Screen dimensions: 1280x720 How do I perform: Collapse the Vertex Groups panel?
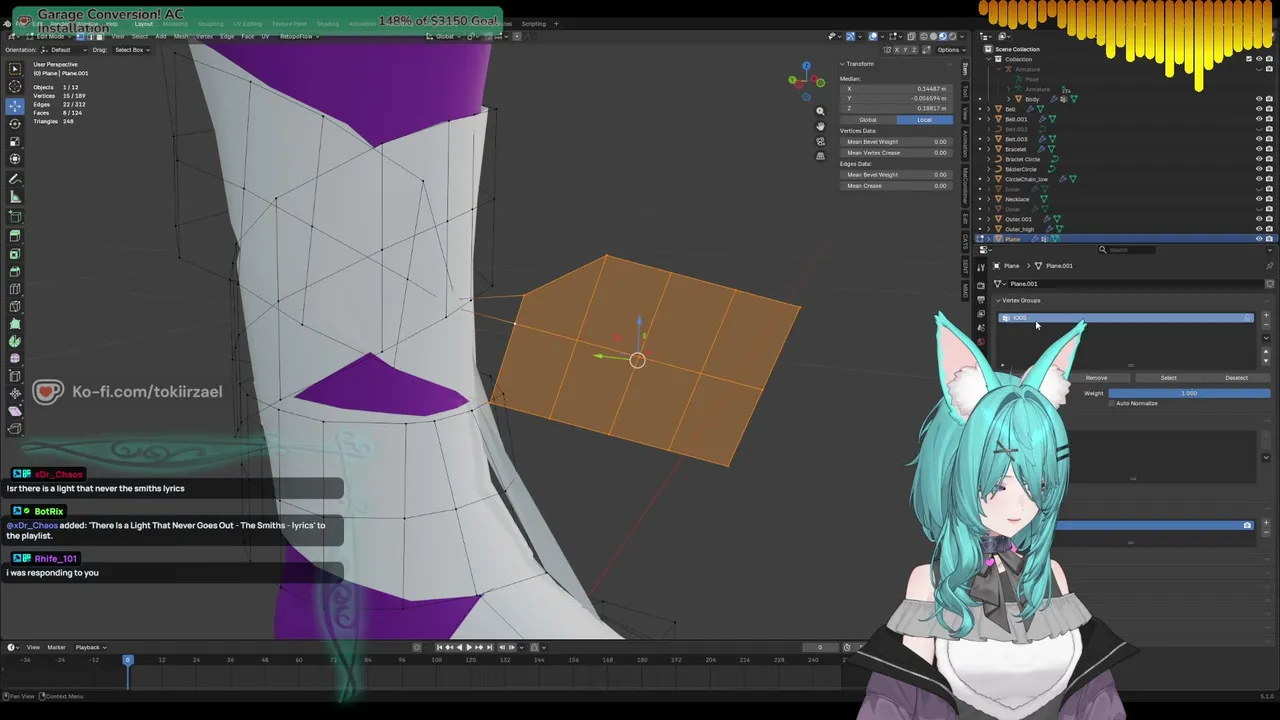pos(998,300)
